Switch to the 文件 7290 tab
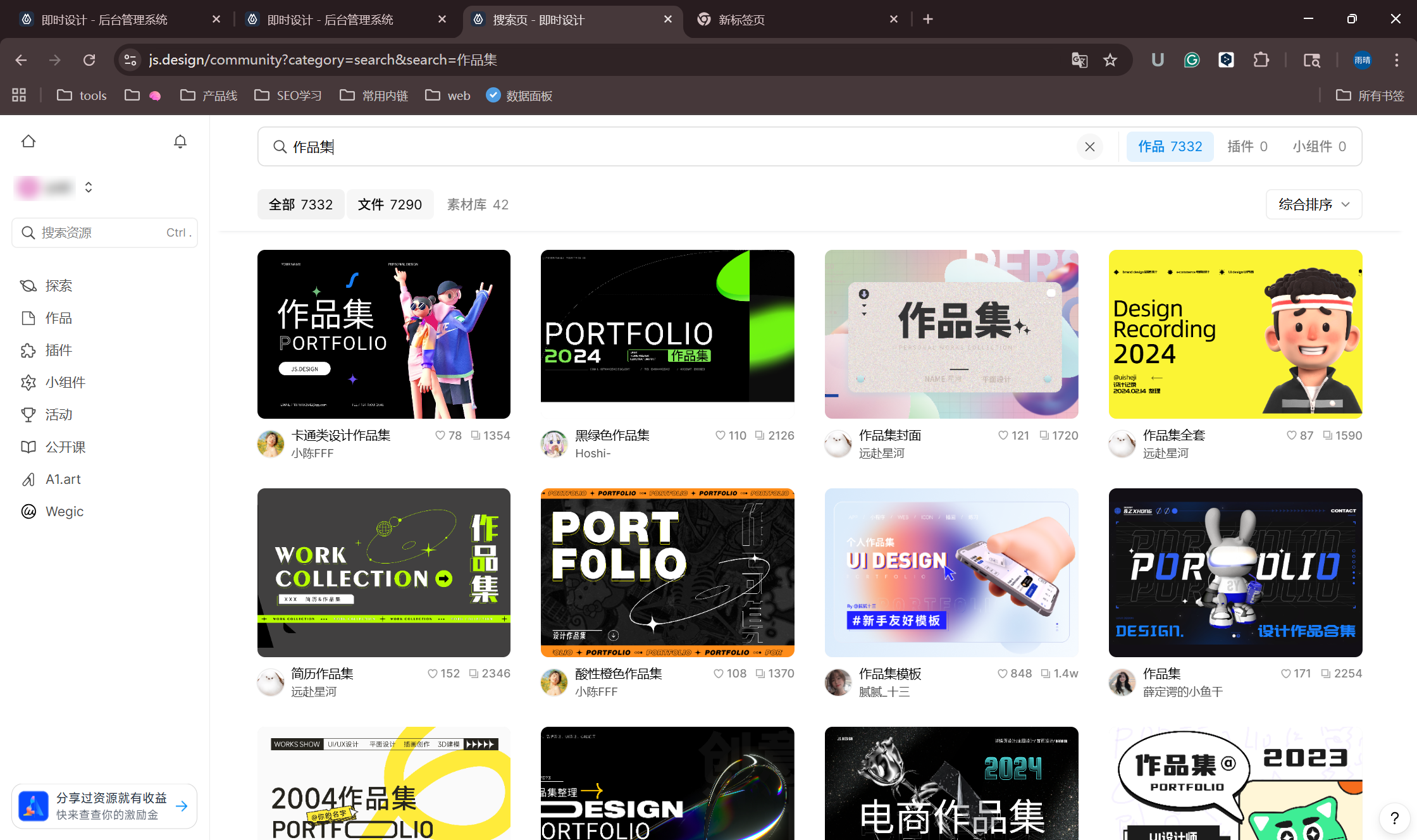The width and height of the screenshot is (1417, 840). (x=390, y=204)
